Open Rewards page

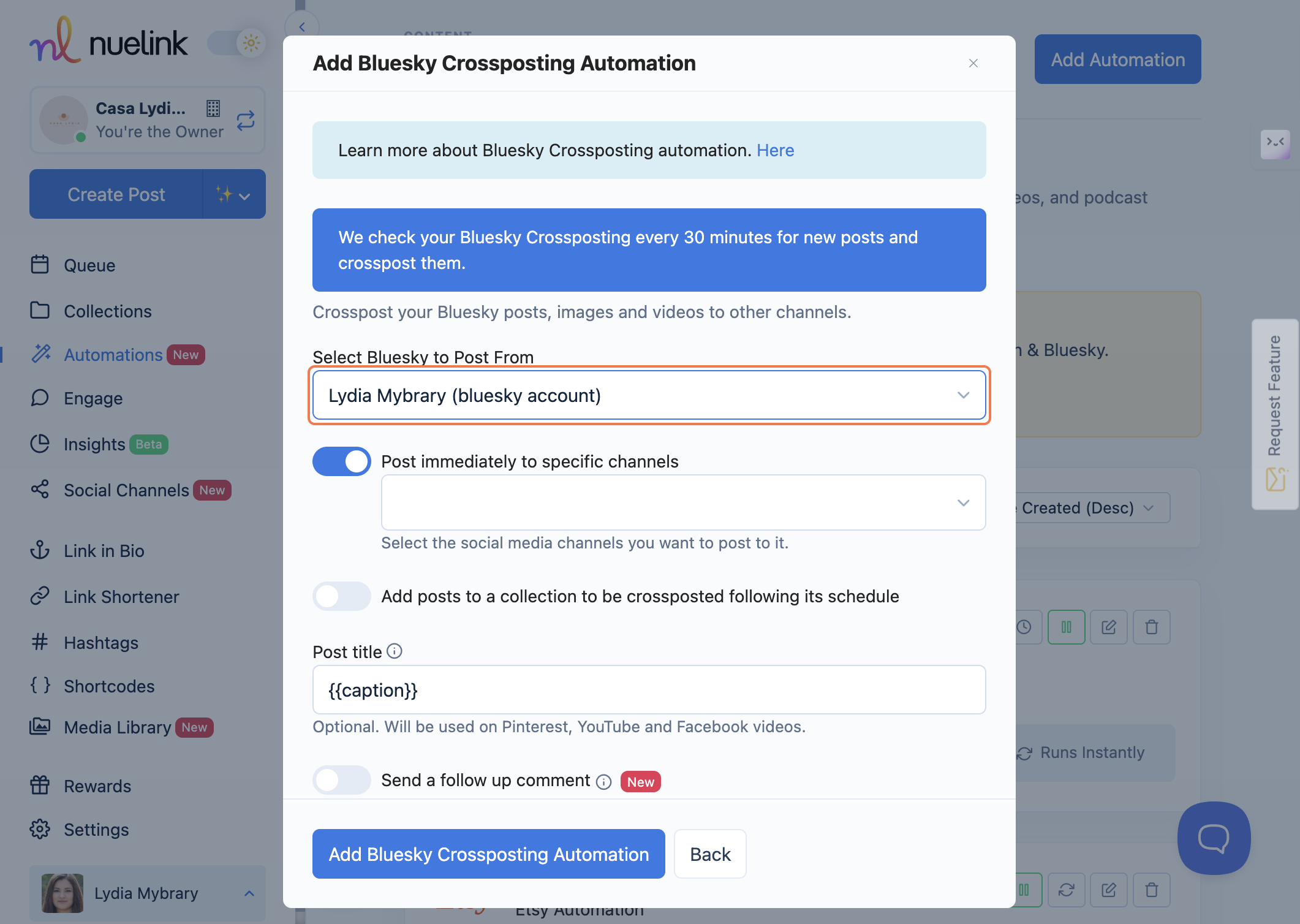(x=97, y=786)
